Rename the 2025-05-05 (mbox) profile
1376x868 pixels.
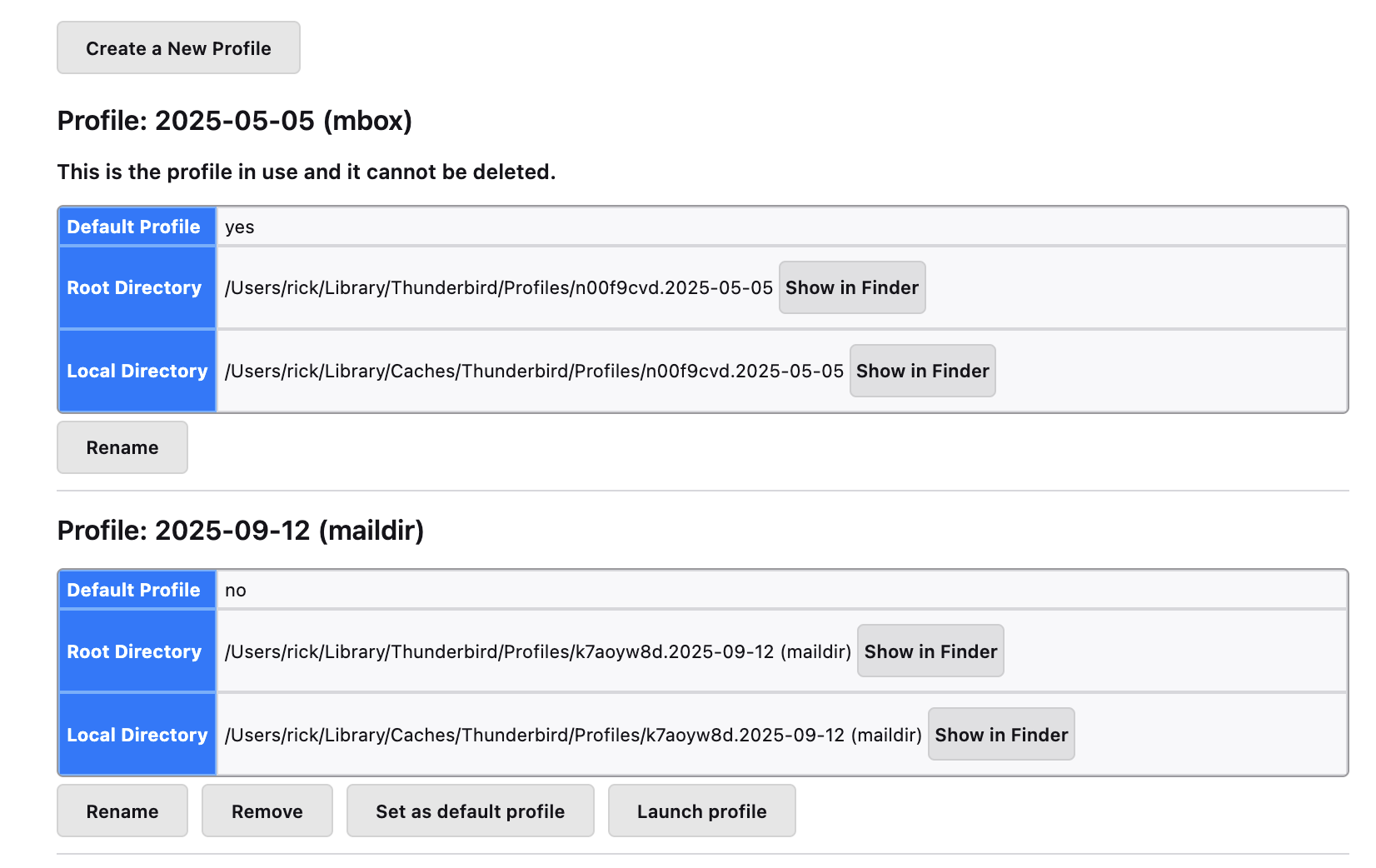click(x=122, y=447)
